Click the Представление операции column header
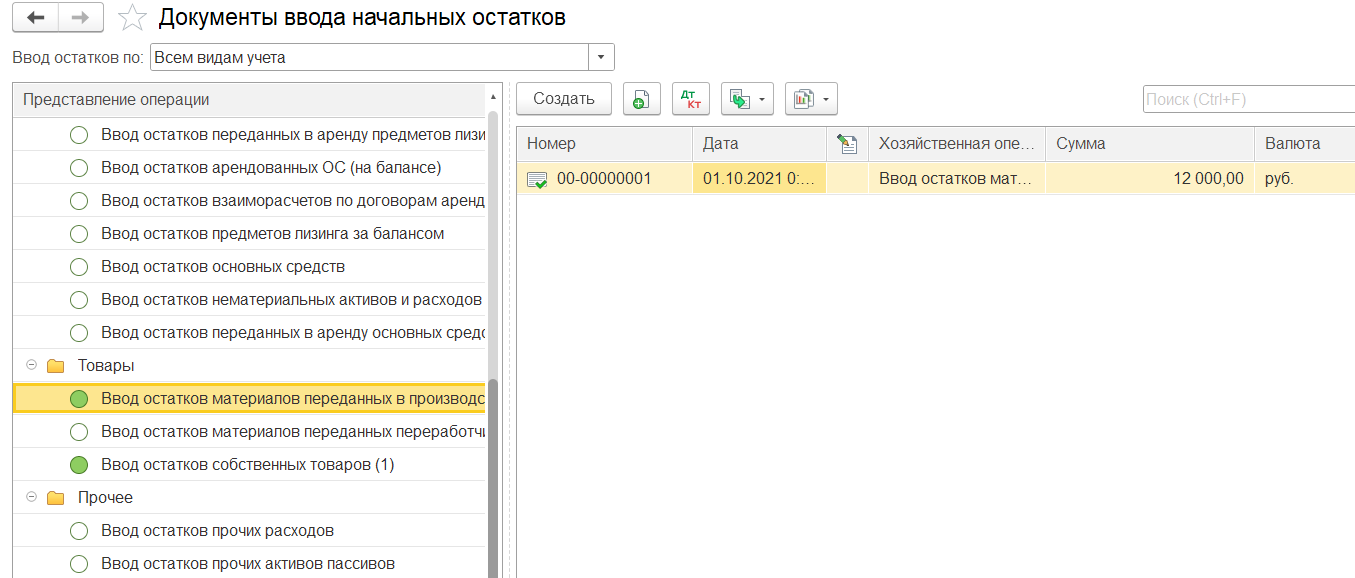The image size is (1355, 578). (x=249, y=100)
